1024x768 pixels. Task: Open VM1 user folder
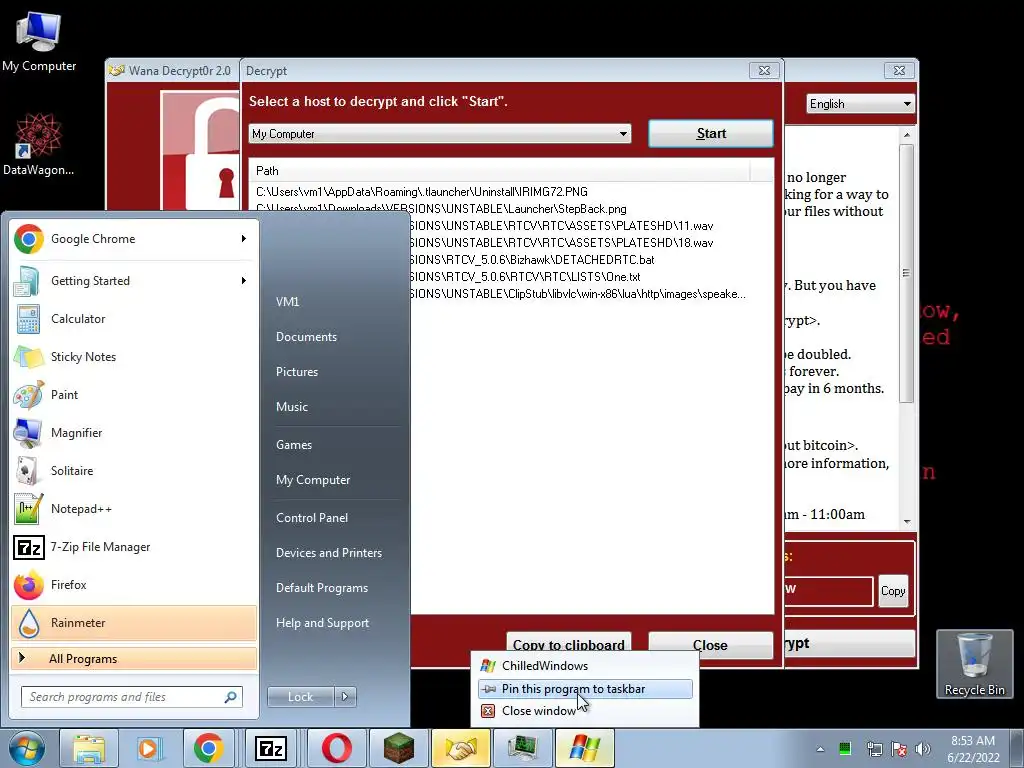(287, 302)
